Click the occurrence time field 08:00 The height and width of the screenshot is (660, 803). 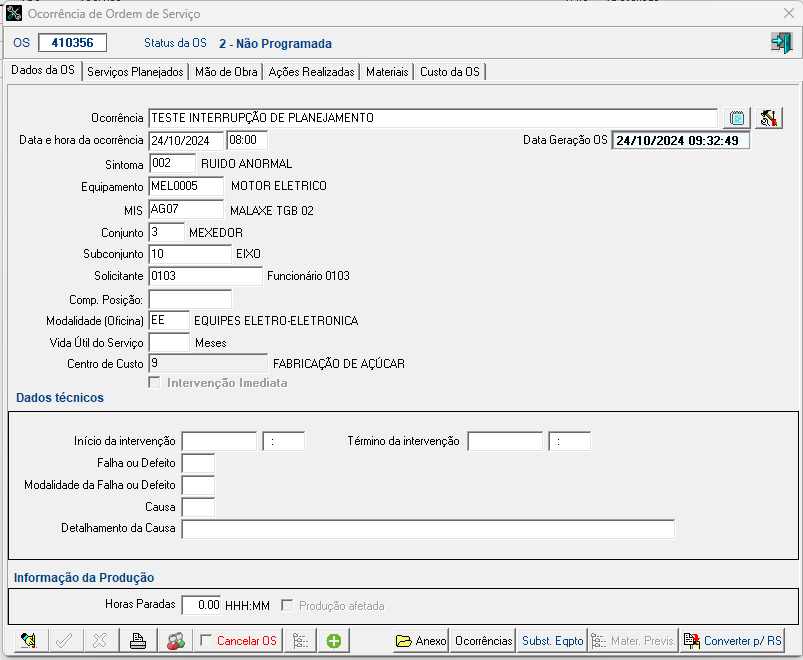tap(247, 140)
